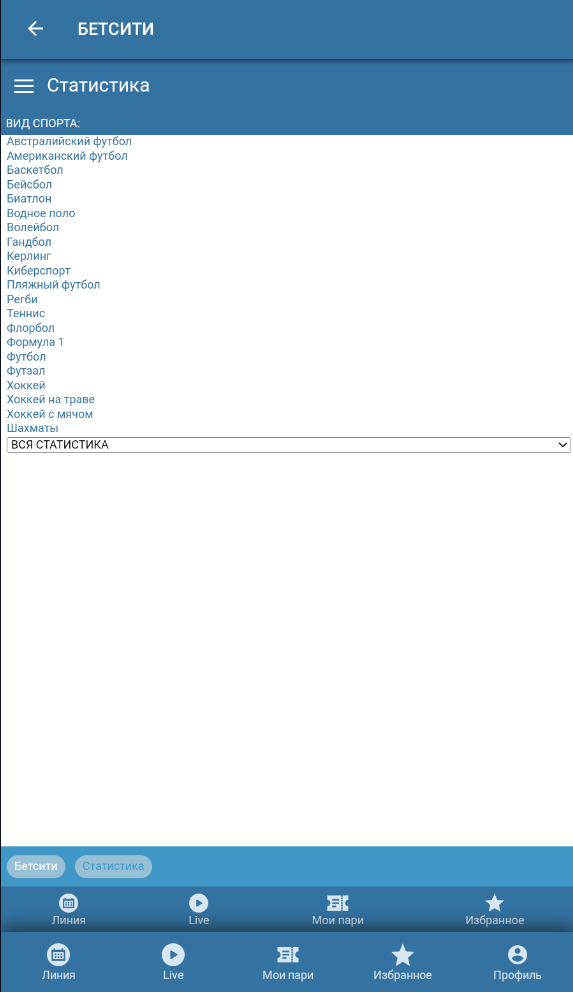
Task: Choose Шахматы from the sports list
Action: (x=32, y=428)
